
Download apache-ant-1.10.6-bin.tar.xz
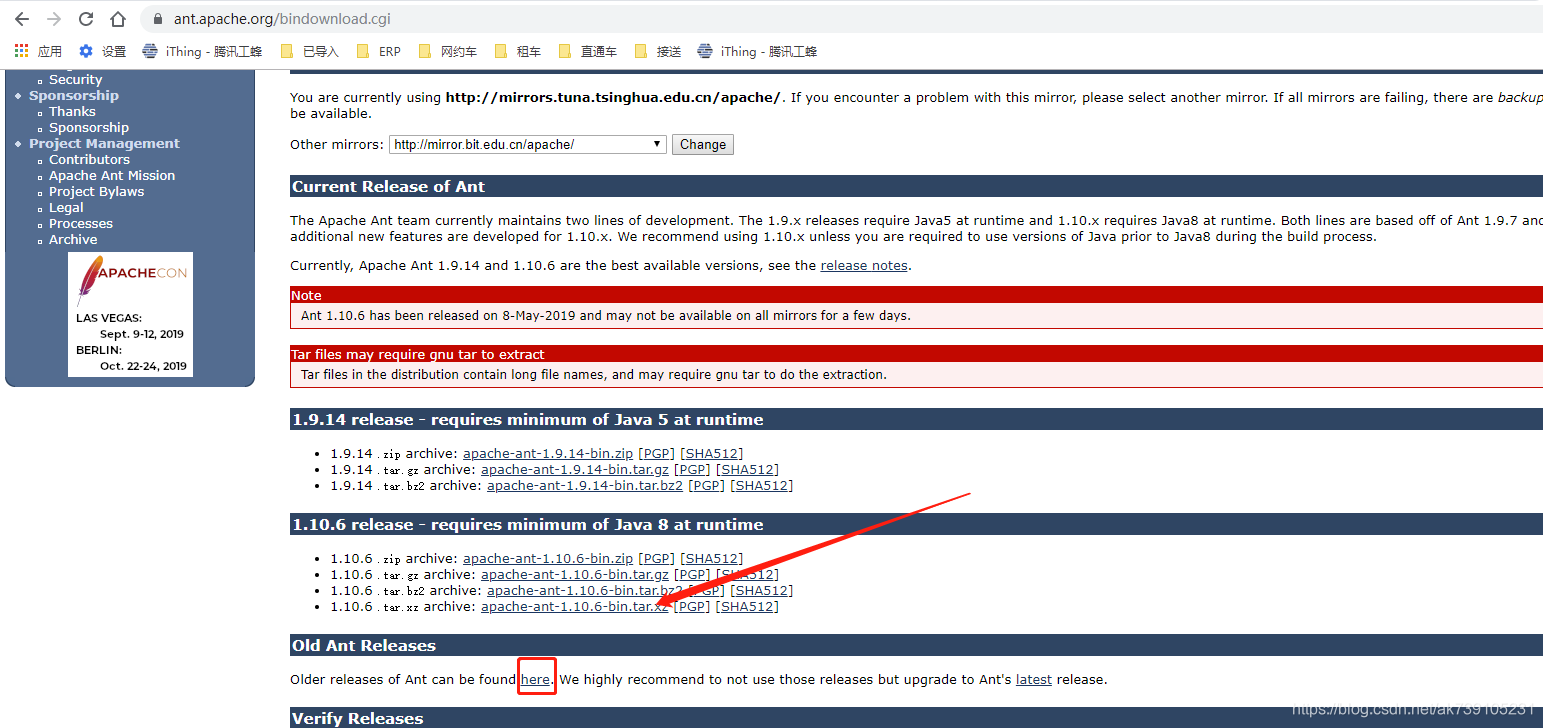click(575, 607)
